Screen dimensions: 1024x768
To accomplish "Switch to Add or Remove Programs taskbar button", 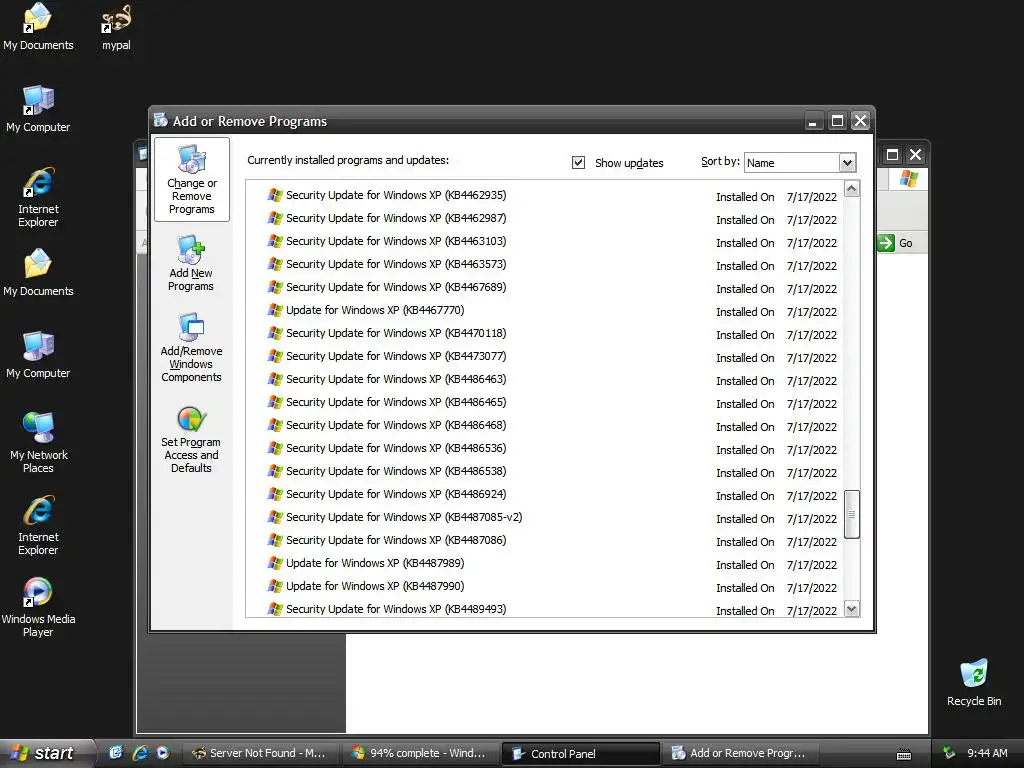I will pos(741,753).
